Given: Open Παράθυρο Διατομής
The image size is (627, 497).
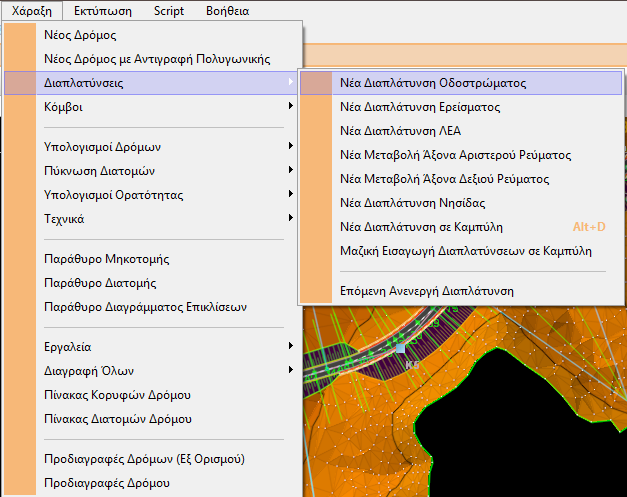Looking at the screenshot, I should (x=152, y=283).
